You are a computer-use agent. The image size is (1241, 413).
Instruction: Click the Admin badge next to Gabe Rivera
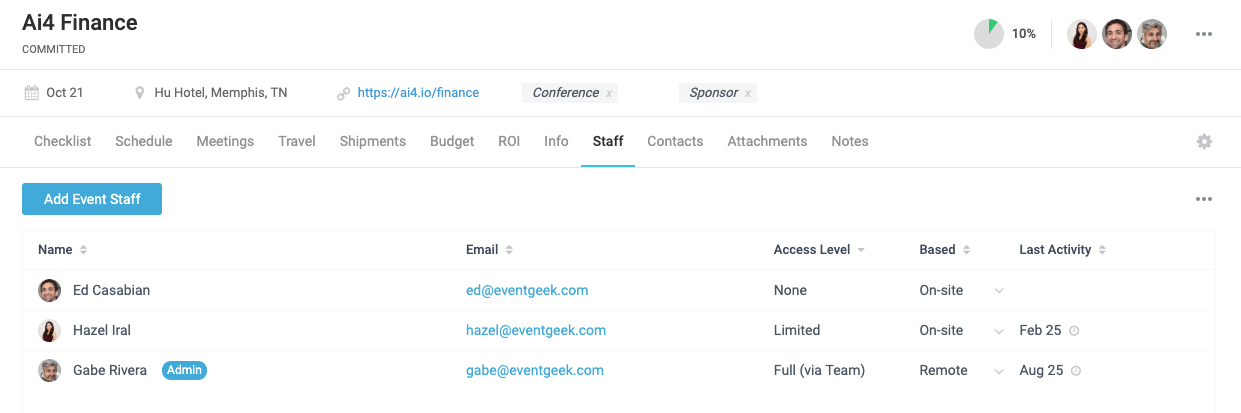[184, 370]
